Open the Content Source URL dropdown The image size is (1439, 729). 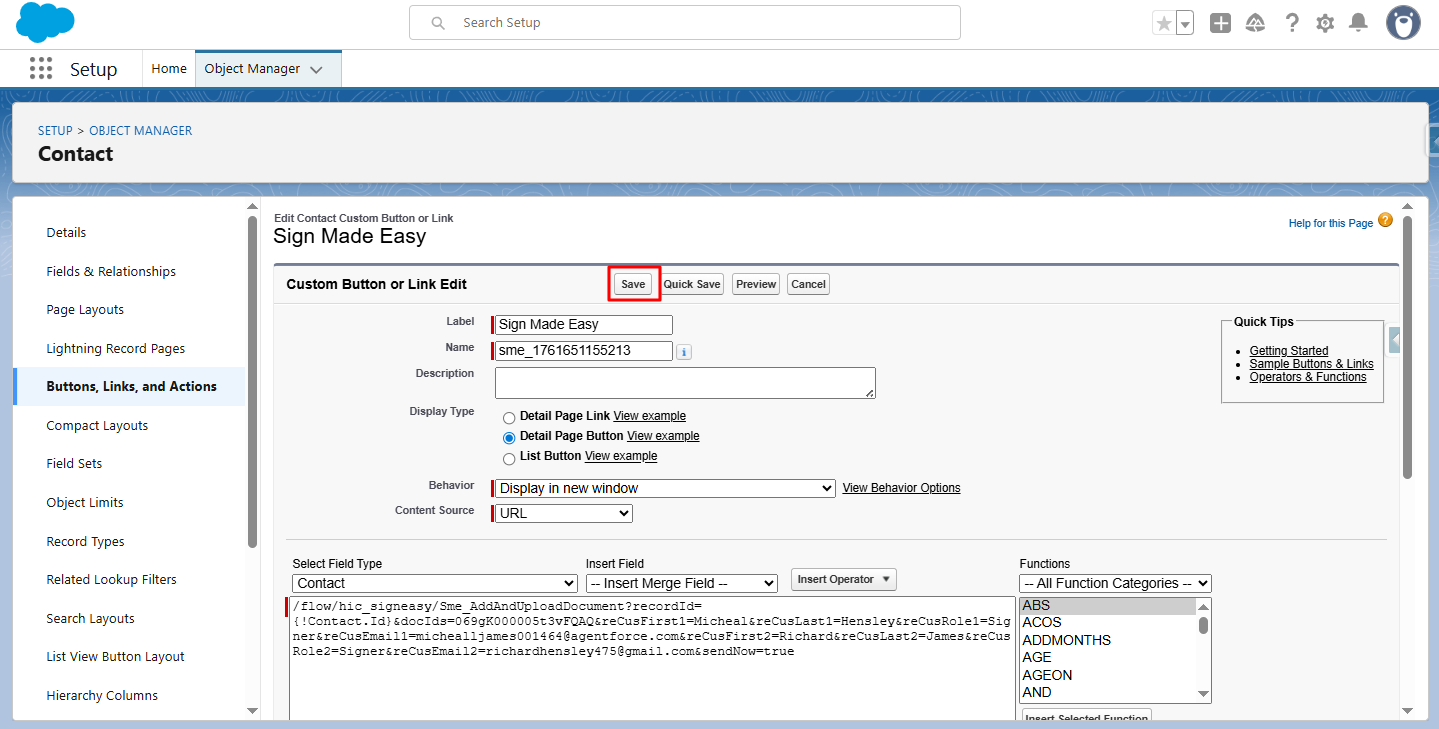565,513
